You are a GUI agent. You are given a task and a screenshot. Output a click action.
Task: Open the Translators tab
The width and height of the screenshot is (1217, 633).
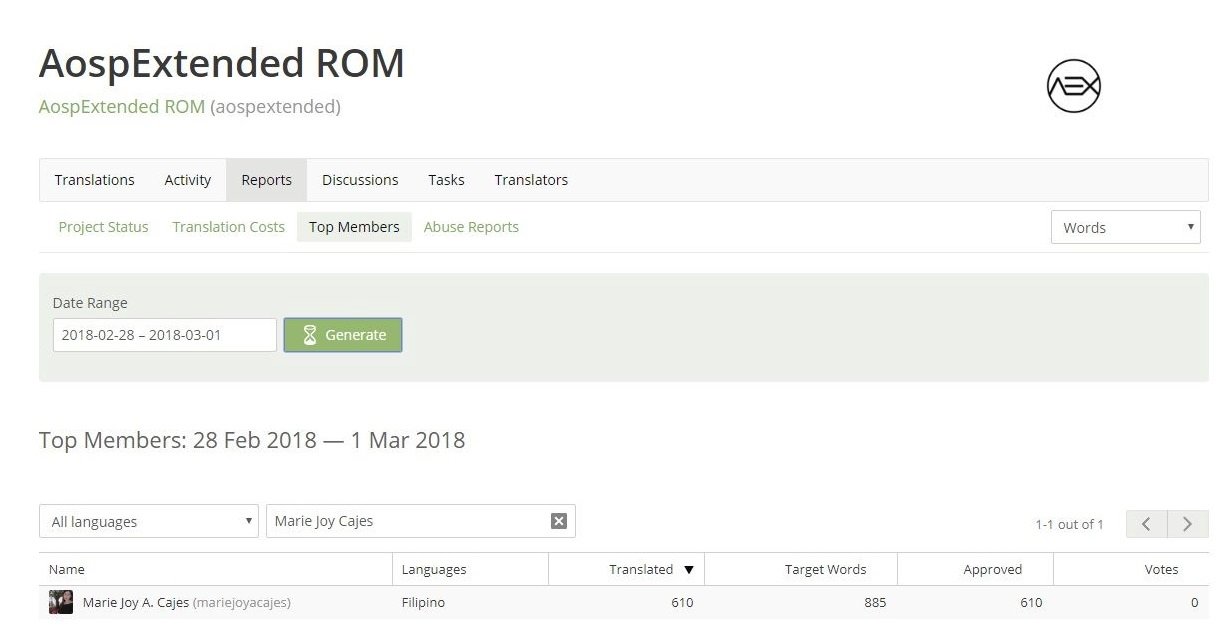[x=531, y=180]
